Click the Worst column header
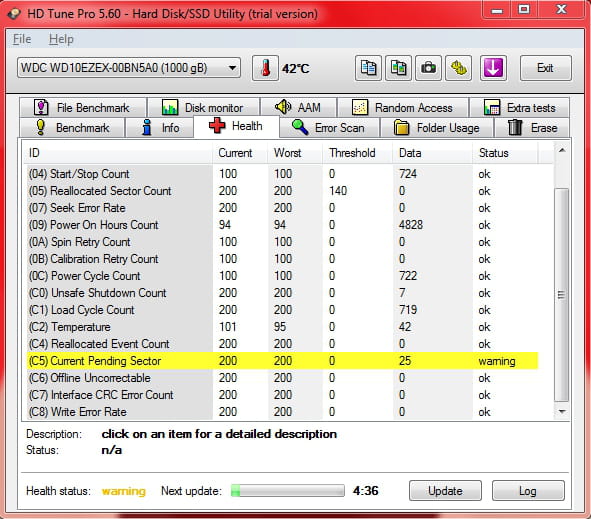Viewport: 591px width, 519px height. [295, 153]
